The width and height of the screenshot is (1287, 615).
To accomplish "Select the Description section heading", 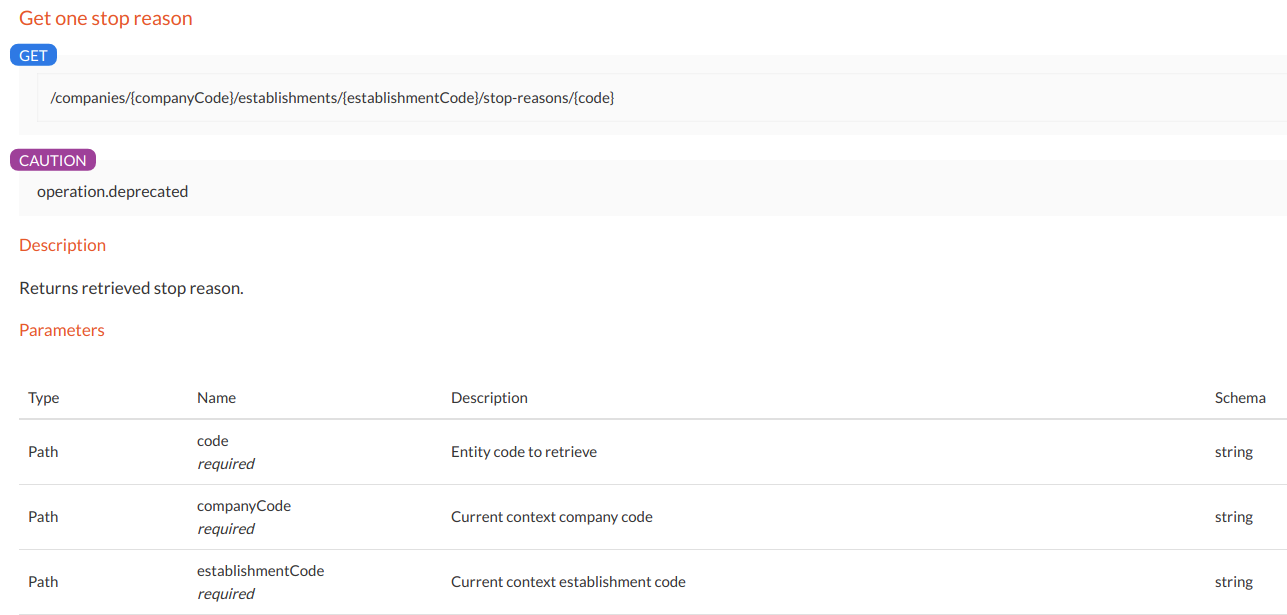I will (62, 245).
